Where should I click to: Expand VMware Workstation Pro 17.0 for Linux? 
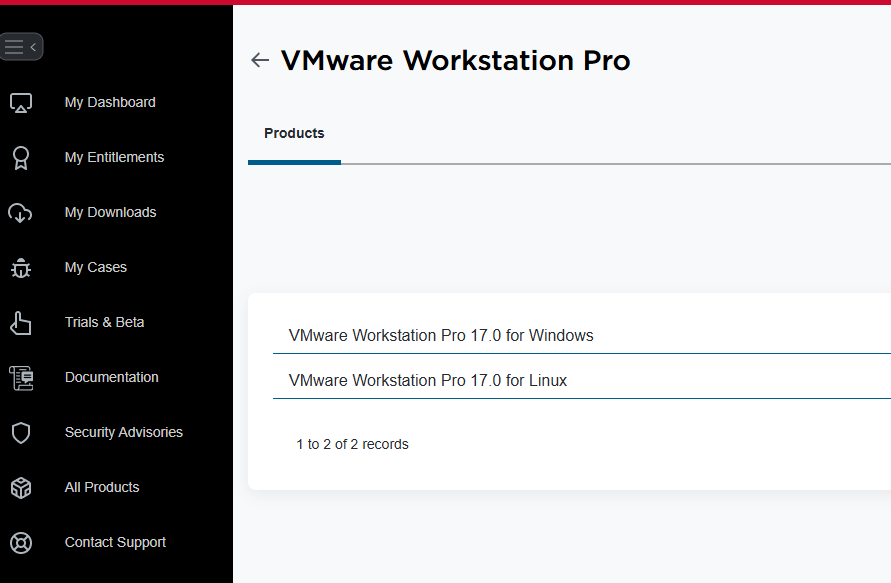coord(428,381)
